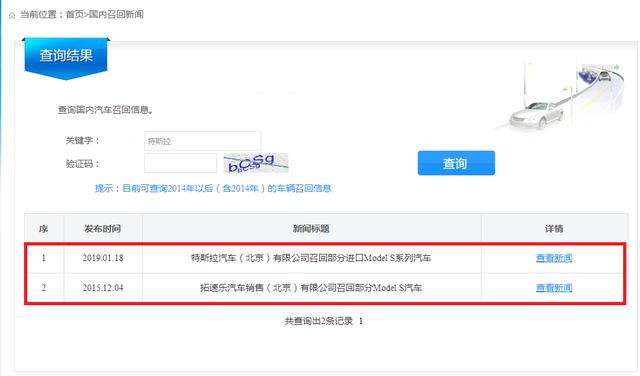640x376 pixels.
Task: Open the 首页 breadcrumb link
Action: (74, 15)
